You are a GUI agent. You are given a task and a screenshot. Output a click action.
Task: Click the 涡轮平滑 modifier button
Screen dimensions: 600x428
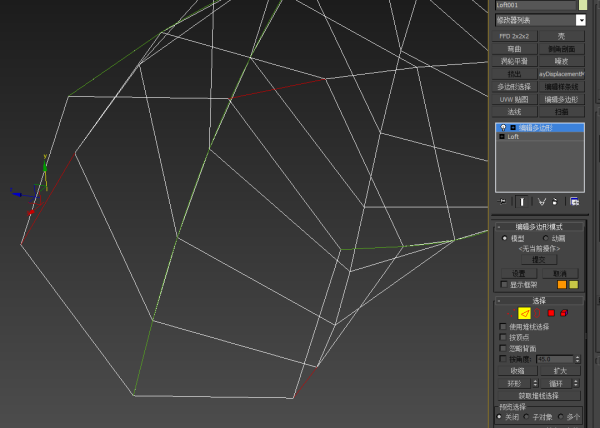514,61
